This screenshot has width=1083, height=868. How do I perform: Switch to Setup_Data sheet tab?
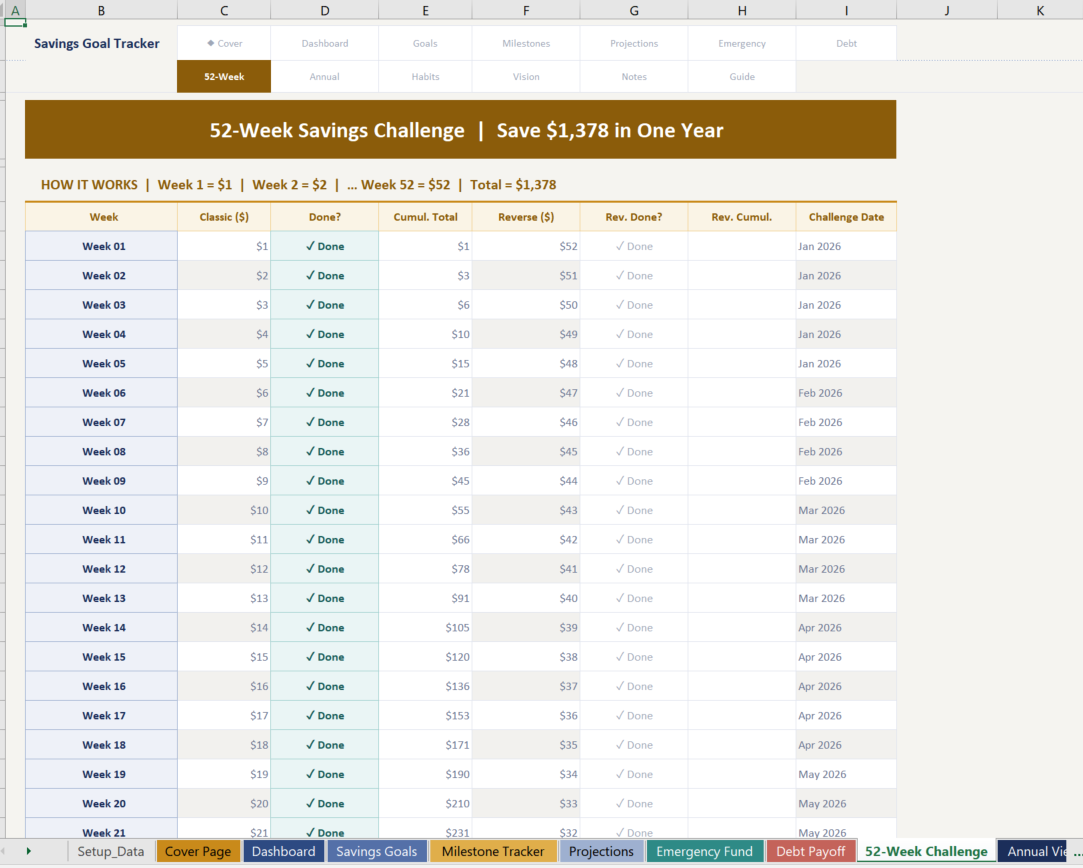tap(111, 851)
